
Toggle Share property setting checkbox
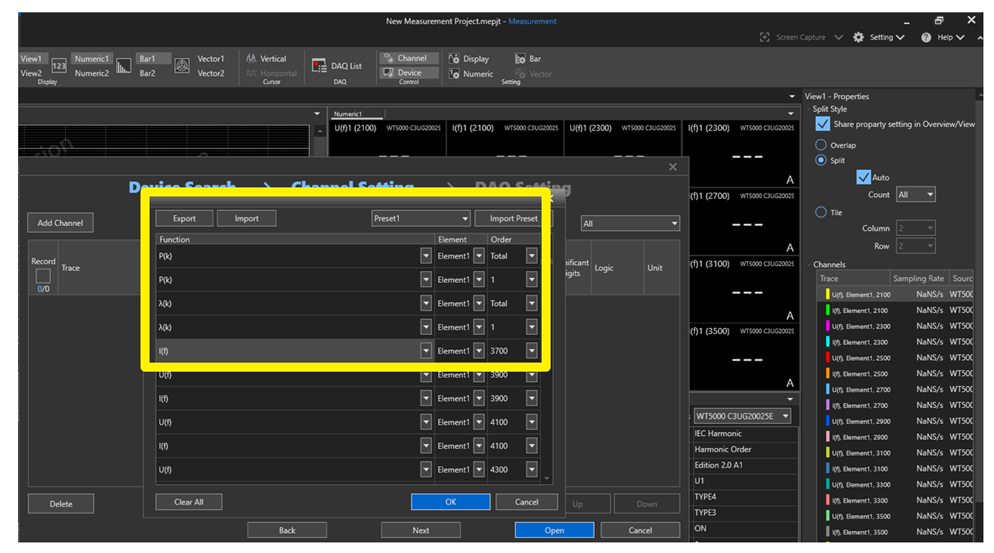pyautogui.click(x=822, y=124)
